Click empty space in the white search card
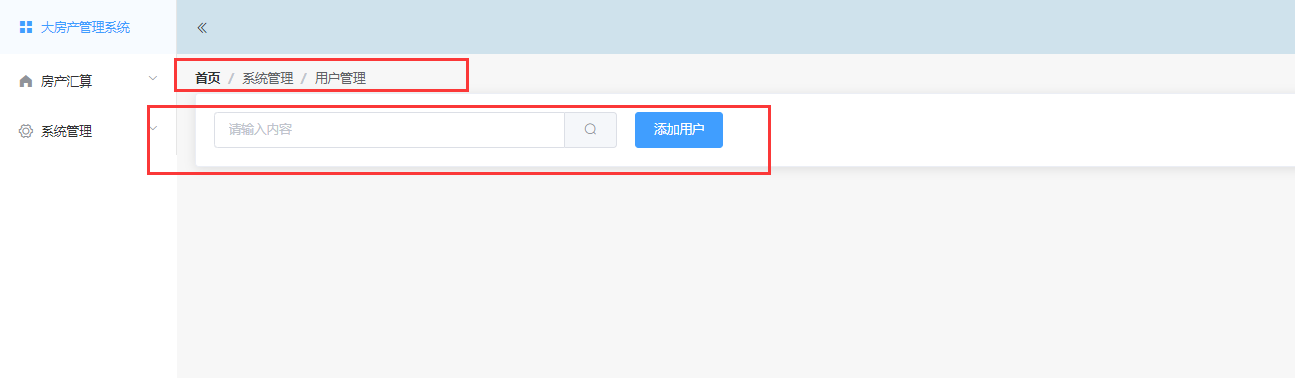The image size is (1295, 378). pyautogui.click(x=1000, y=130)
